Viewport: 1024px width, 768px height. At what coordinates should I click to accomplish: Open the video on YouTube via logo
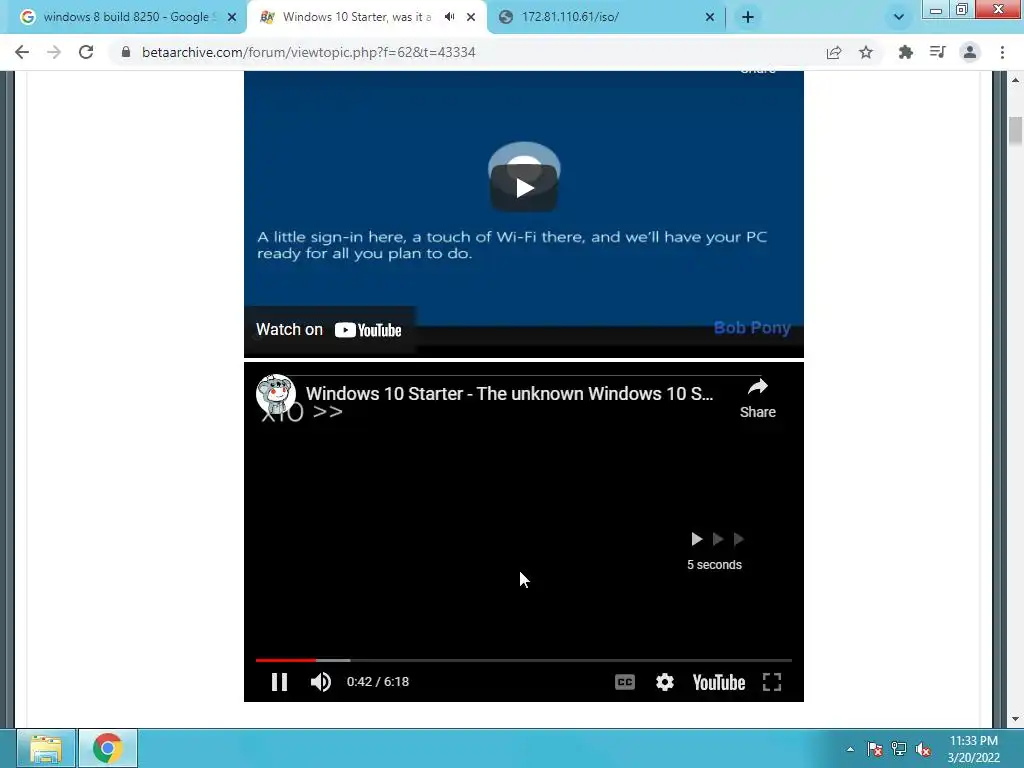pos(718,682)
